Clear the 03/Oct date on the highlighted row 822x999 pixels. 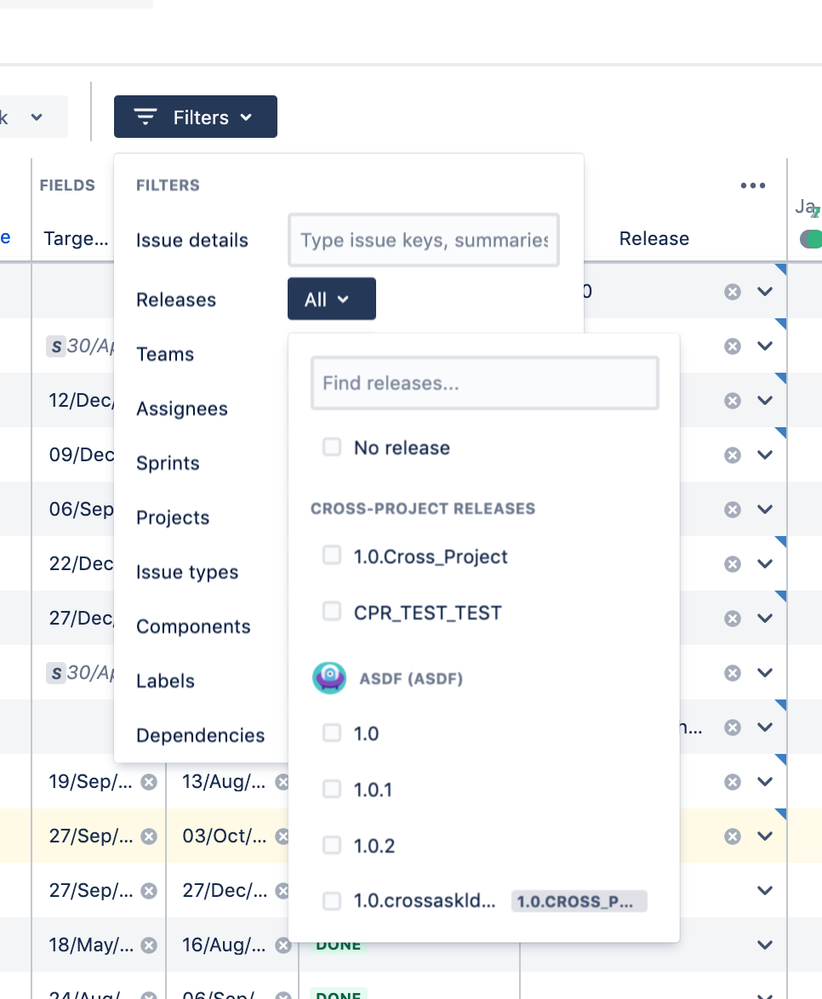pyautogui.click(x=283, y=836)
